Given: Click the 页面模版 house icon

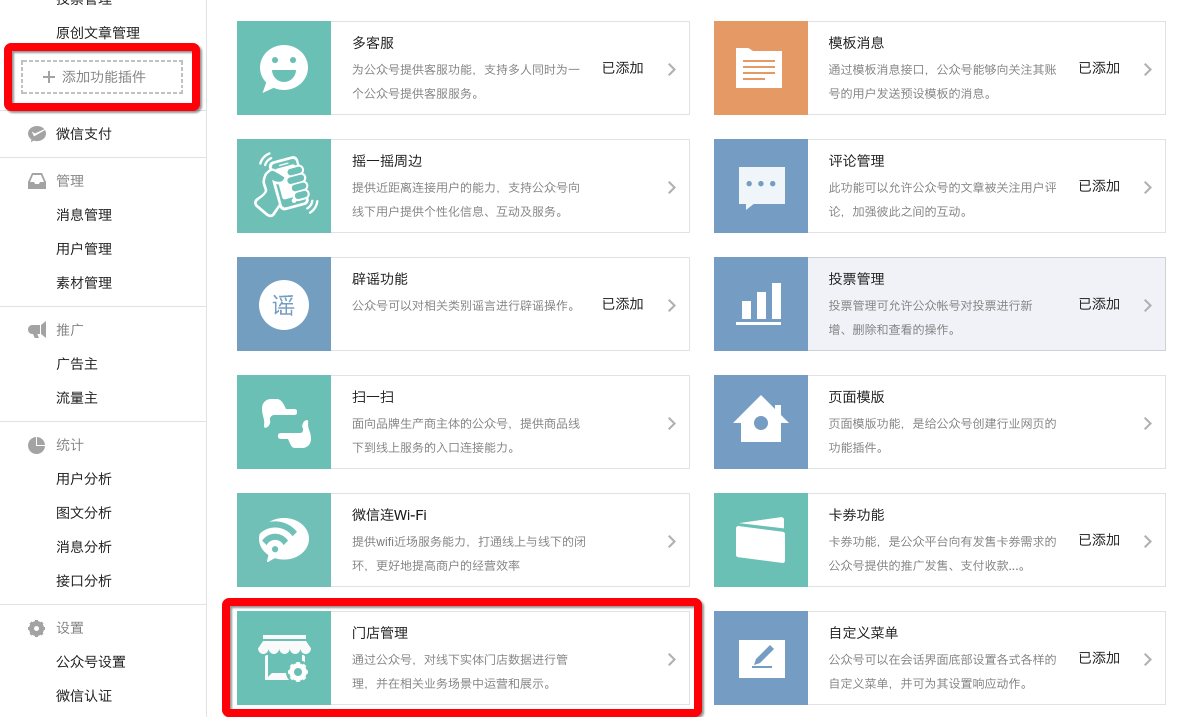Looking at the screenshot, I should pos(761,422).
